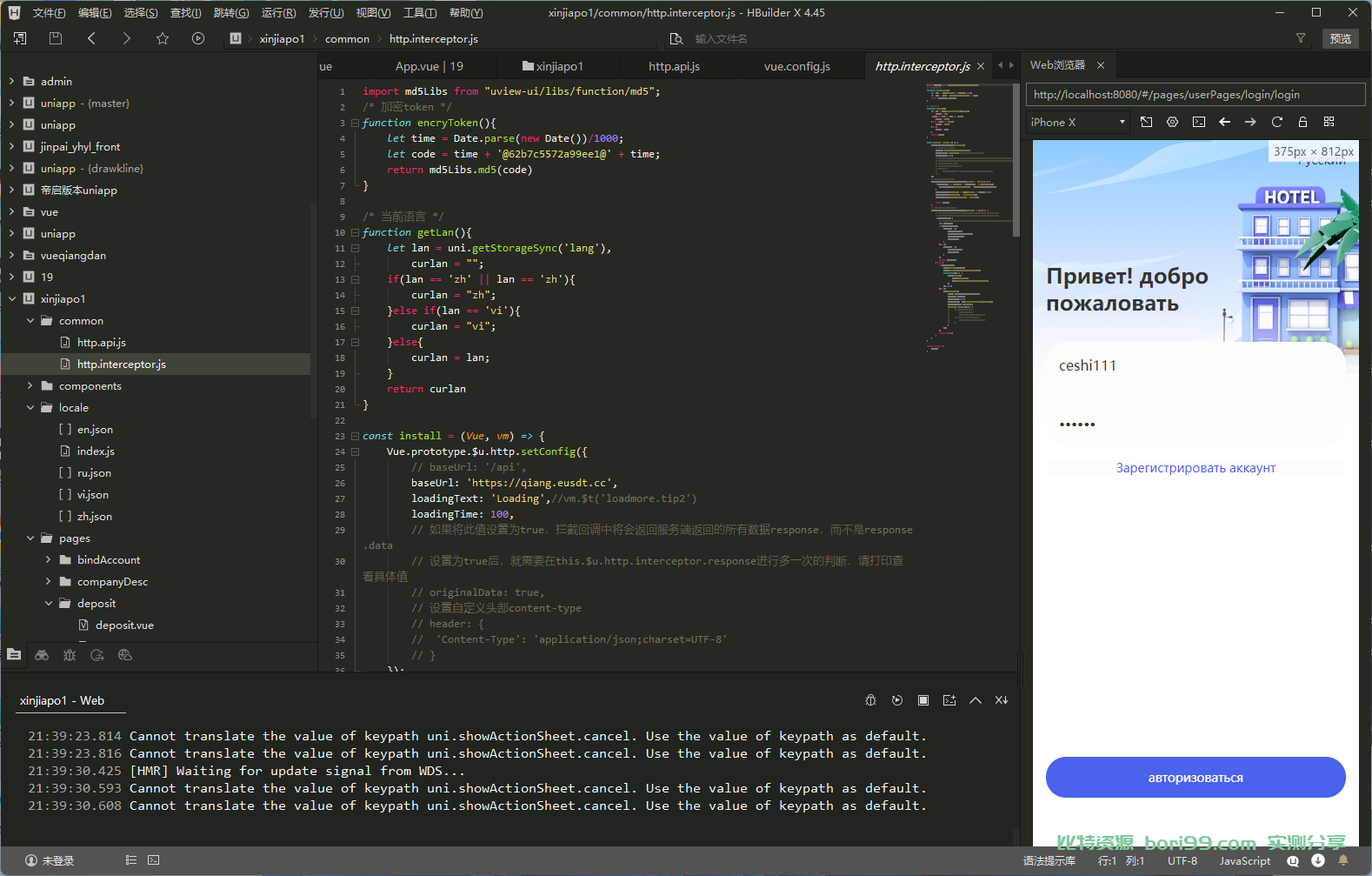
Task: Open the 文件(F) menu
Action: coord(49,13)
